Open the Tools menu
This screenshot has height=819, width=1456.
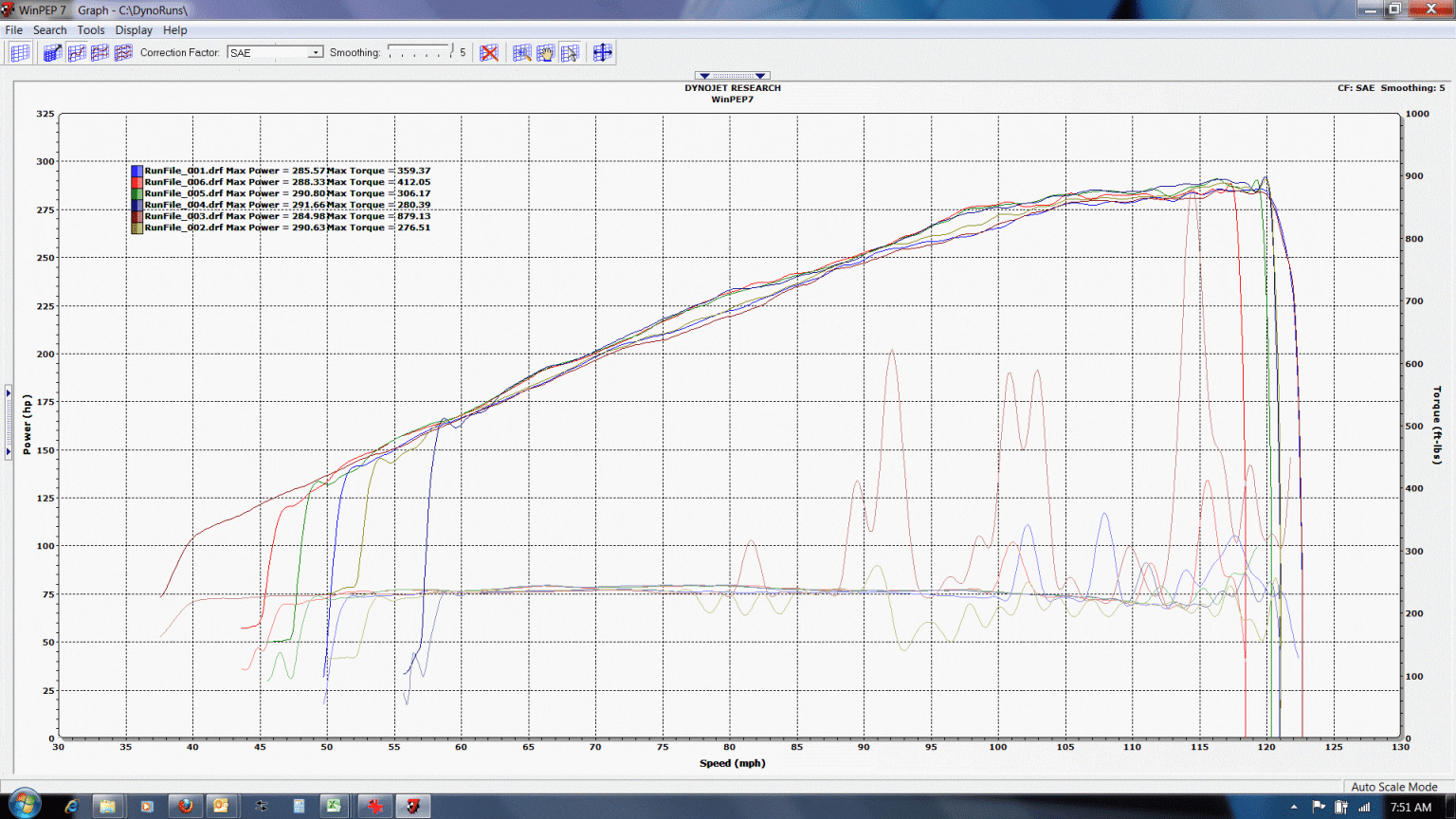(x=90, y=29)
